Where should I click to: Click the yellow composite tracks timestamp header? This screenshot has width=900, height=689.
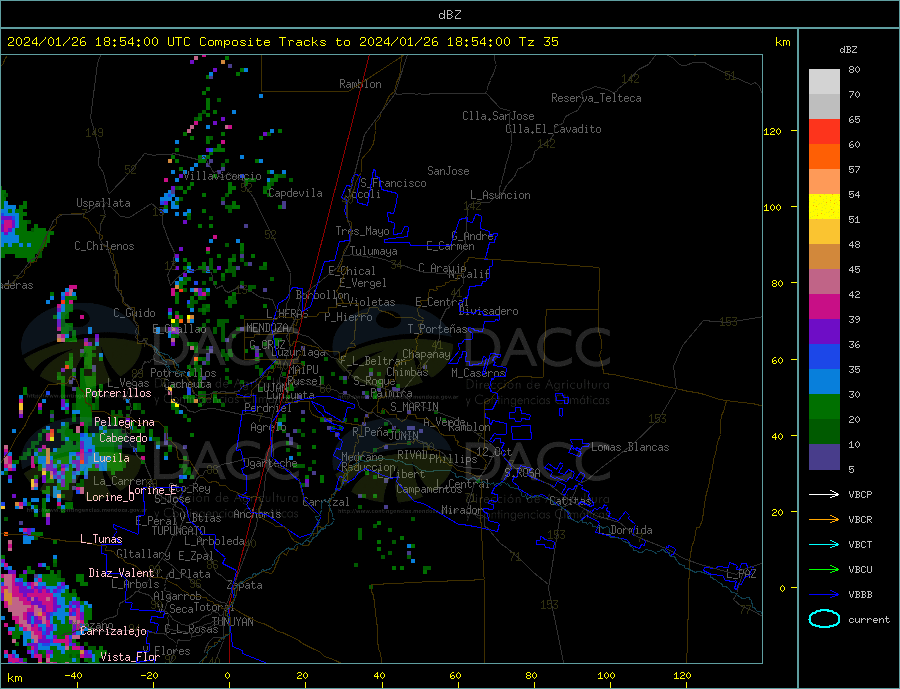click(282, 42)
